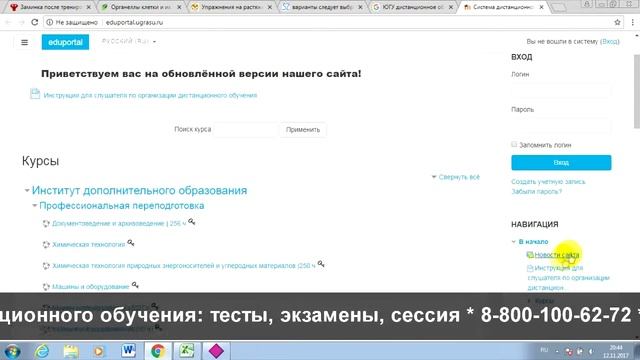Launch Internet Explorer from the taskbar
Viewport: 640px width, 360px height.
pyautogui.click(x=42, y=351)
